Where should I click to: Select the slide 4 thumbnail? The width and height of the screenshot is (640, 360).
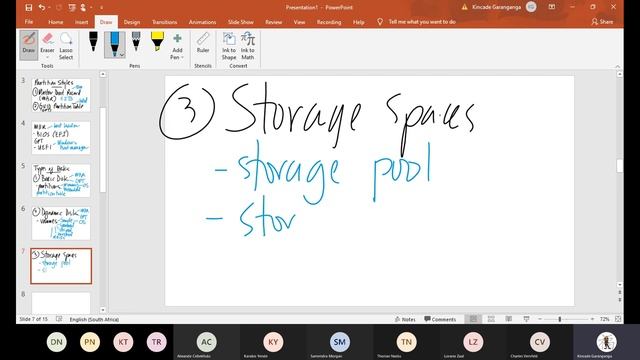tap(61, 138)
